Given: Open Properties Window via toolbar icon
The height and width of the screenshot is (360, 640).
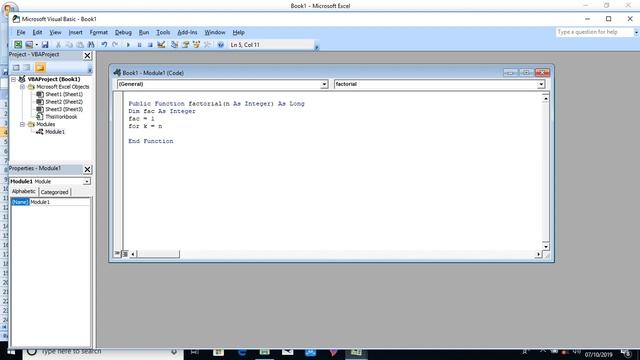Looking at the screenshot, I should (x=186, y=44).
